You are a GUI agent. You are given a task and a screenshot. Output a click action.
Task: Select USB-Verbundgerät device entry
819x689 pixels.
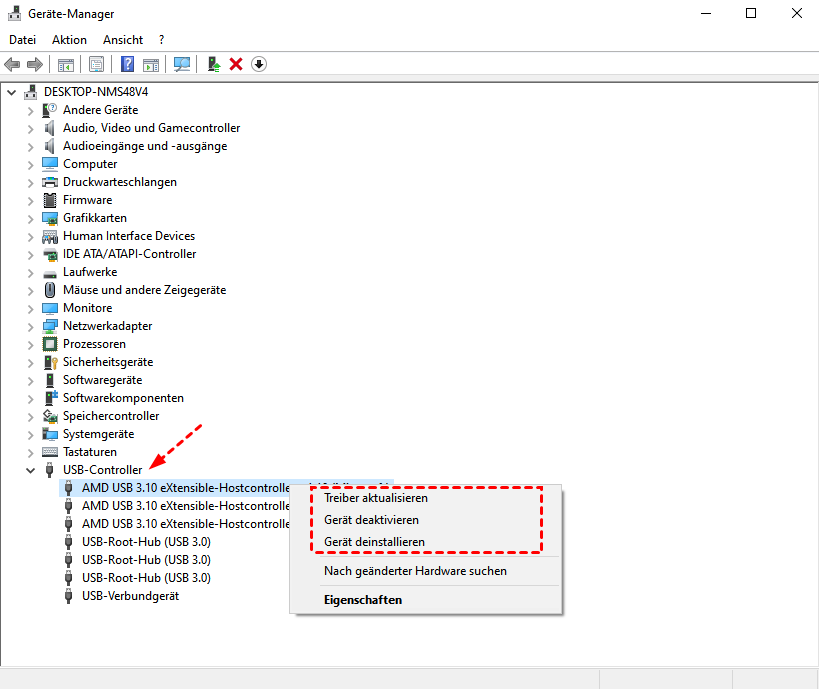(131, 596)
